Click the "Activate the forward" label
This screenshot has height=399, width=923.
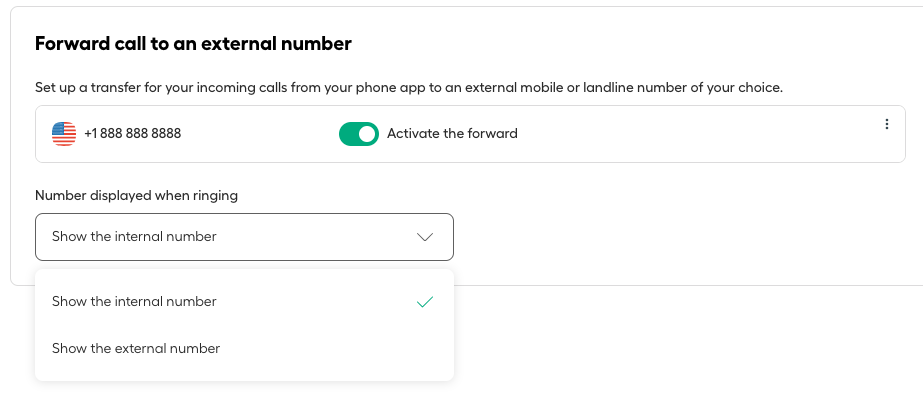(452, 134)
